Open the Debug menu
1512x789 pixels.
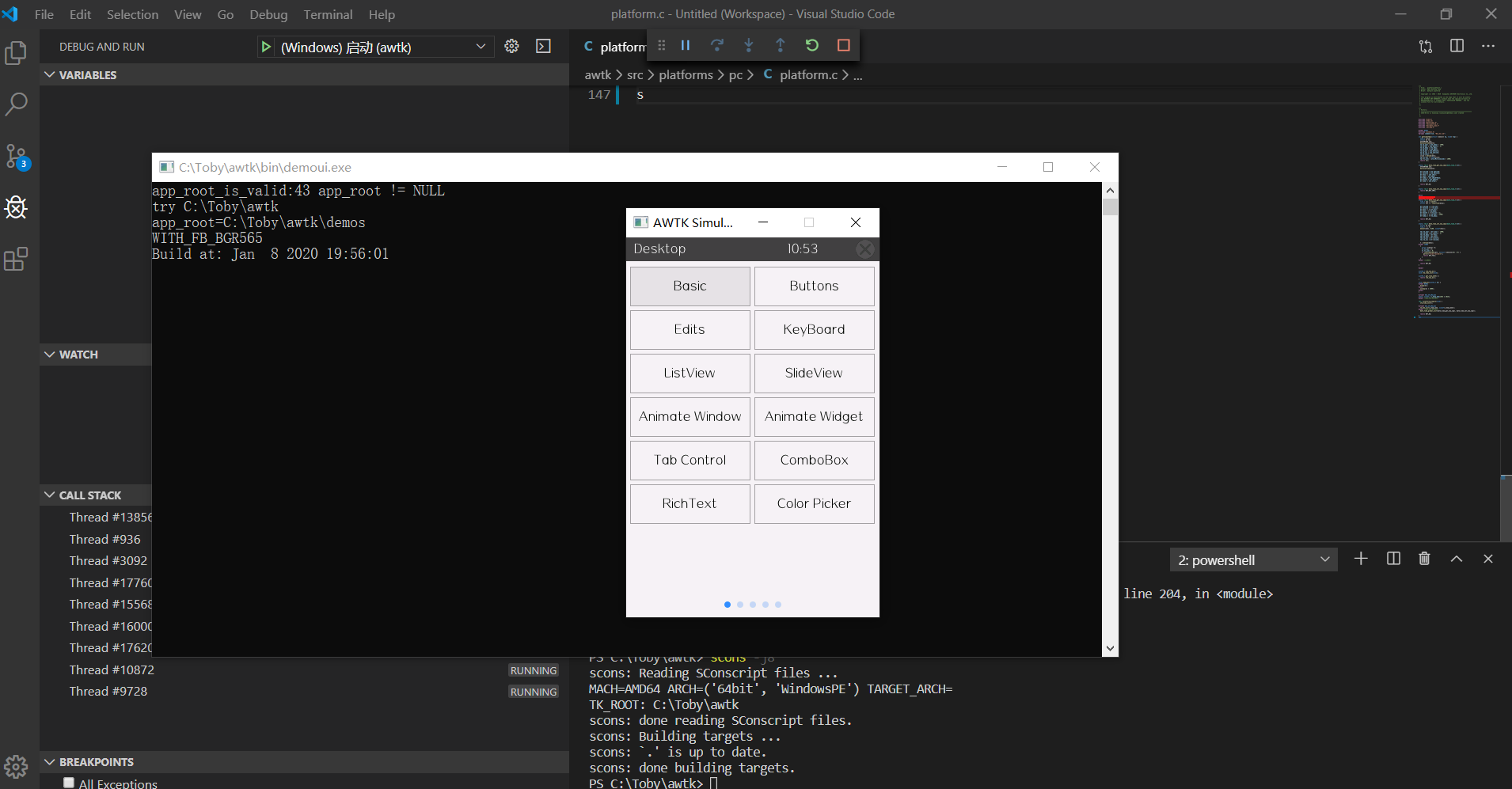click(268, 14)
